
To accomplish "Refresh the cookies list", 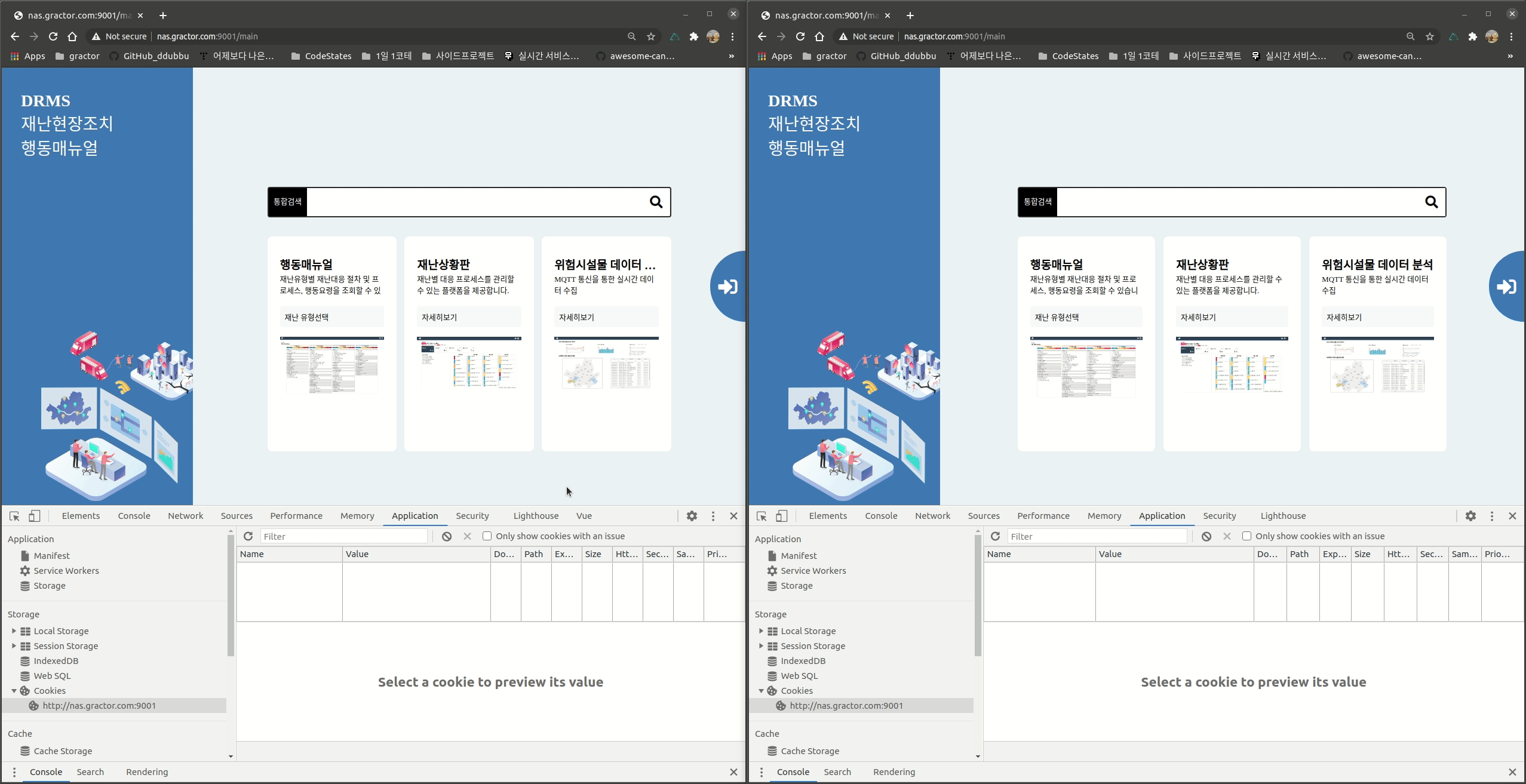I will 247,536.
